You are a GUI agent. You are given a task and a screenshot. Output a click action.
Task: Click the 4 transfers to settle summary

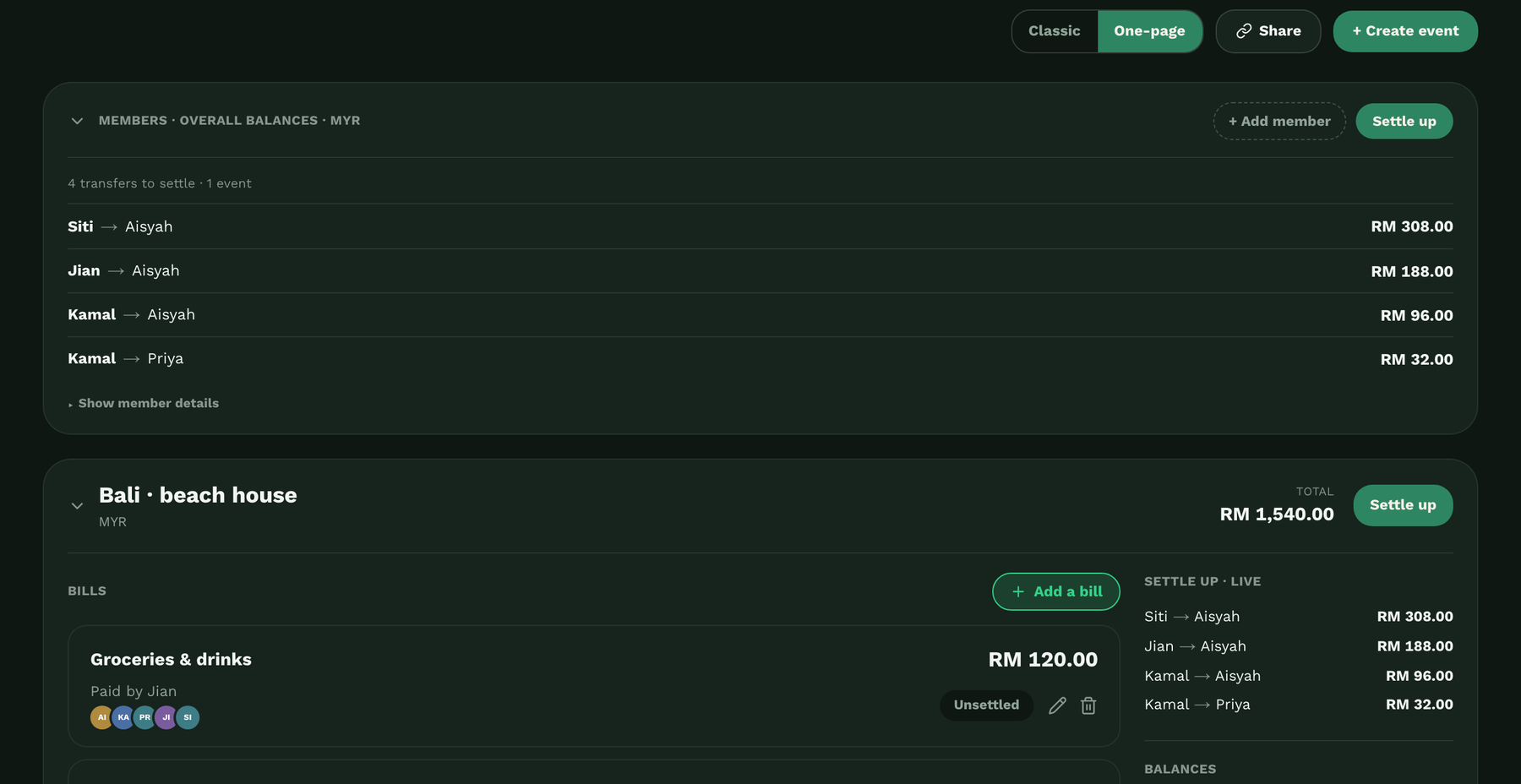160,183
